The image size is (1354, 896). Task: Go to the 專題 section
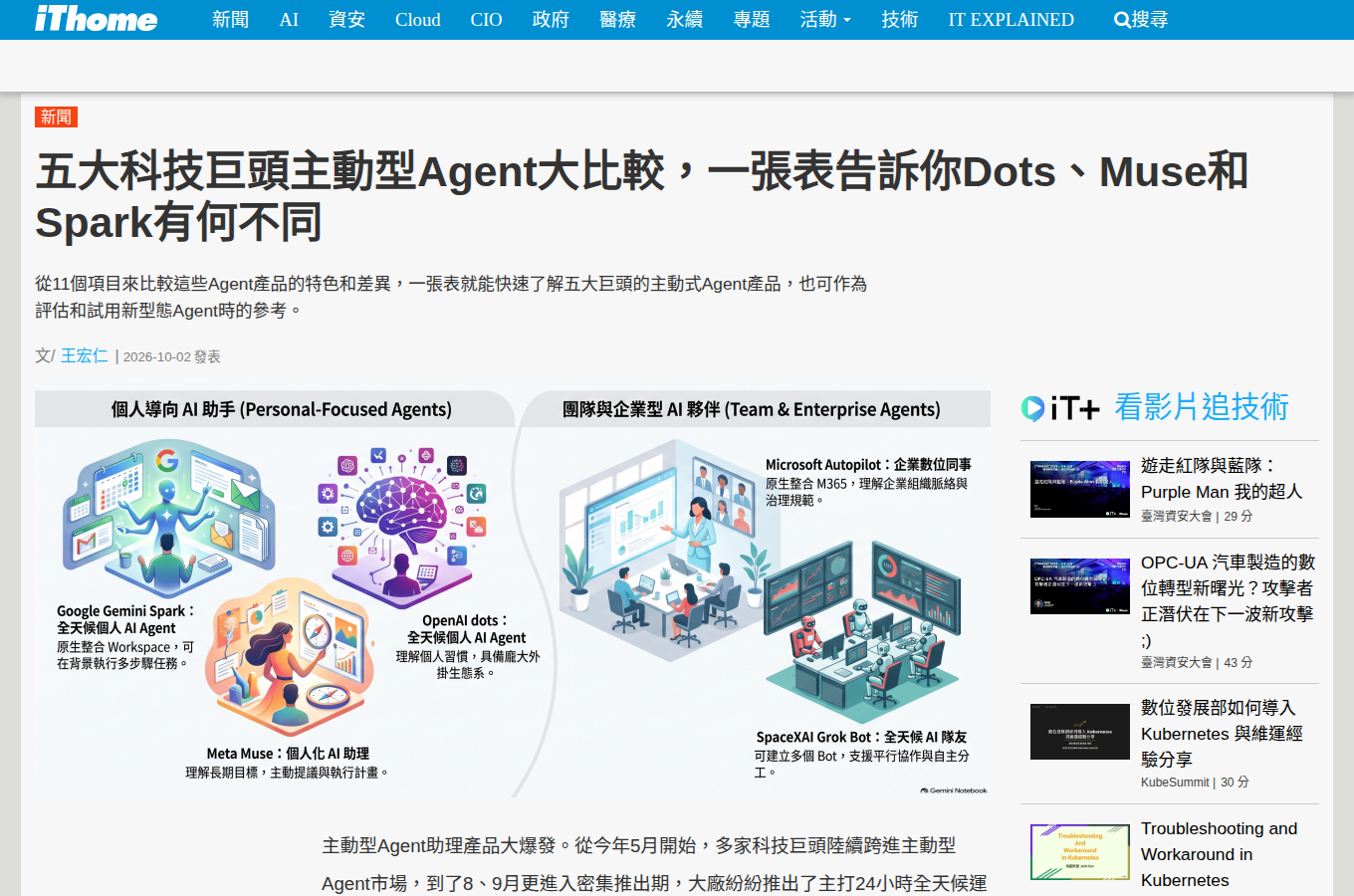[752, 19]
